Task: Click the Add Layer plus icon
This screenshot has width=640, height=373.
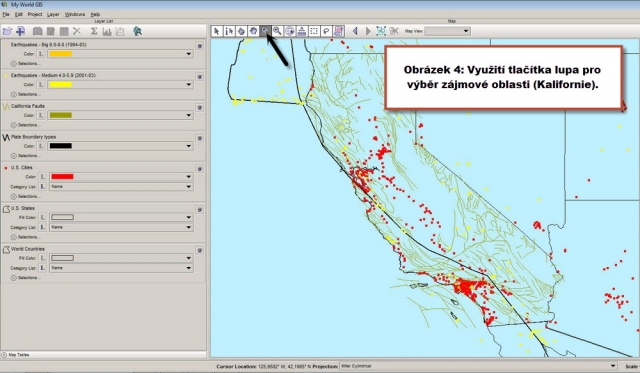Action: [x=20, y=31]
